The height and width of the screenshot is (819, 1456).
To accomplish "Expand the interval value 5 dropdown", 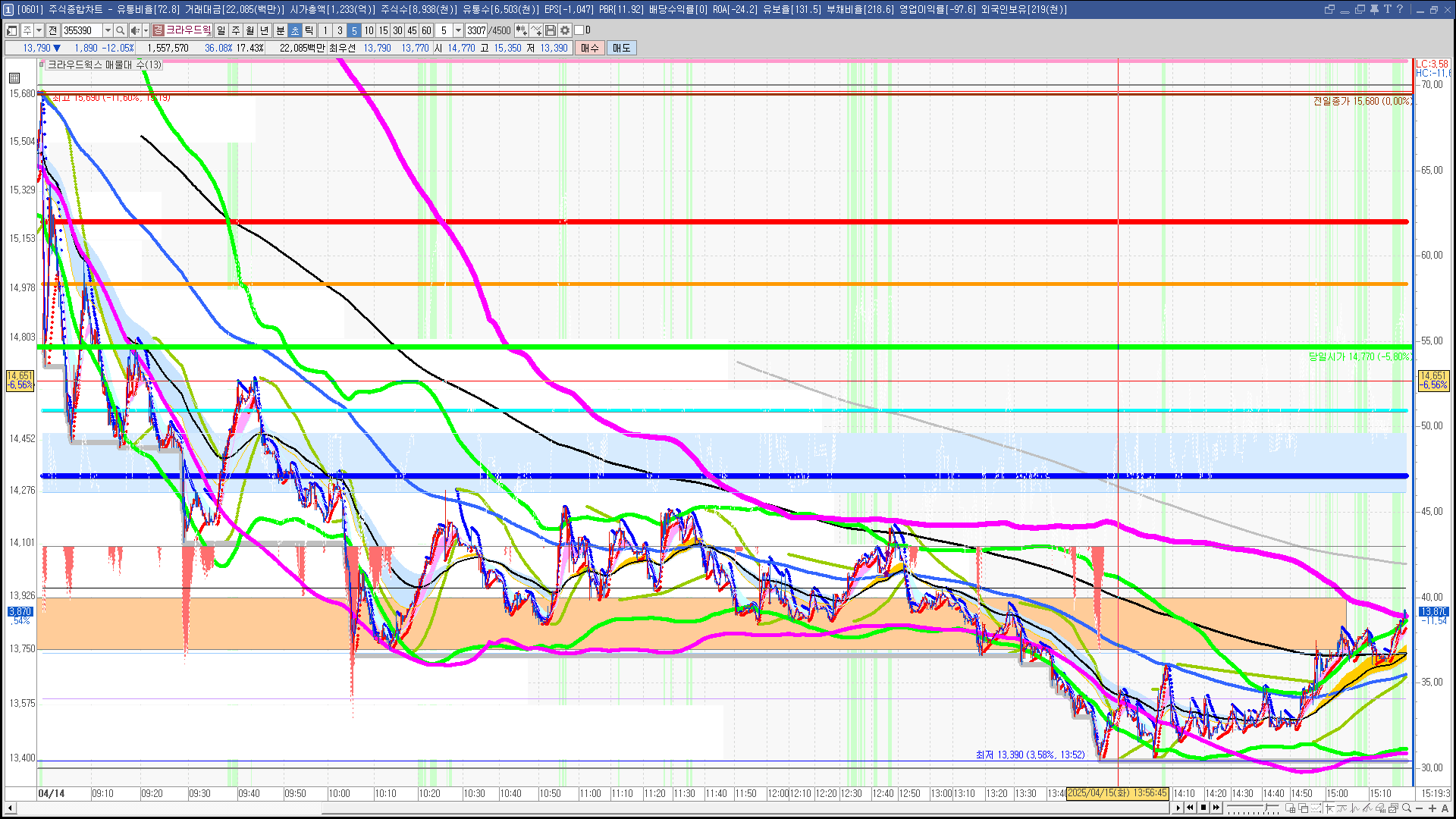I will 458,30.
